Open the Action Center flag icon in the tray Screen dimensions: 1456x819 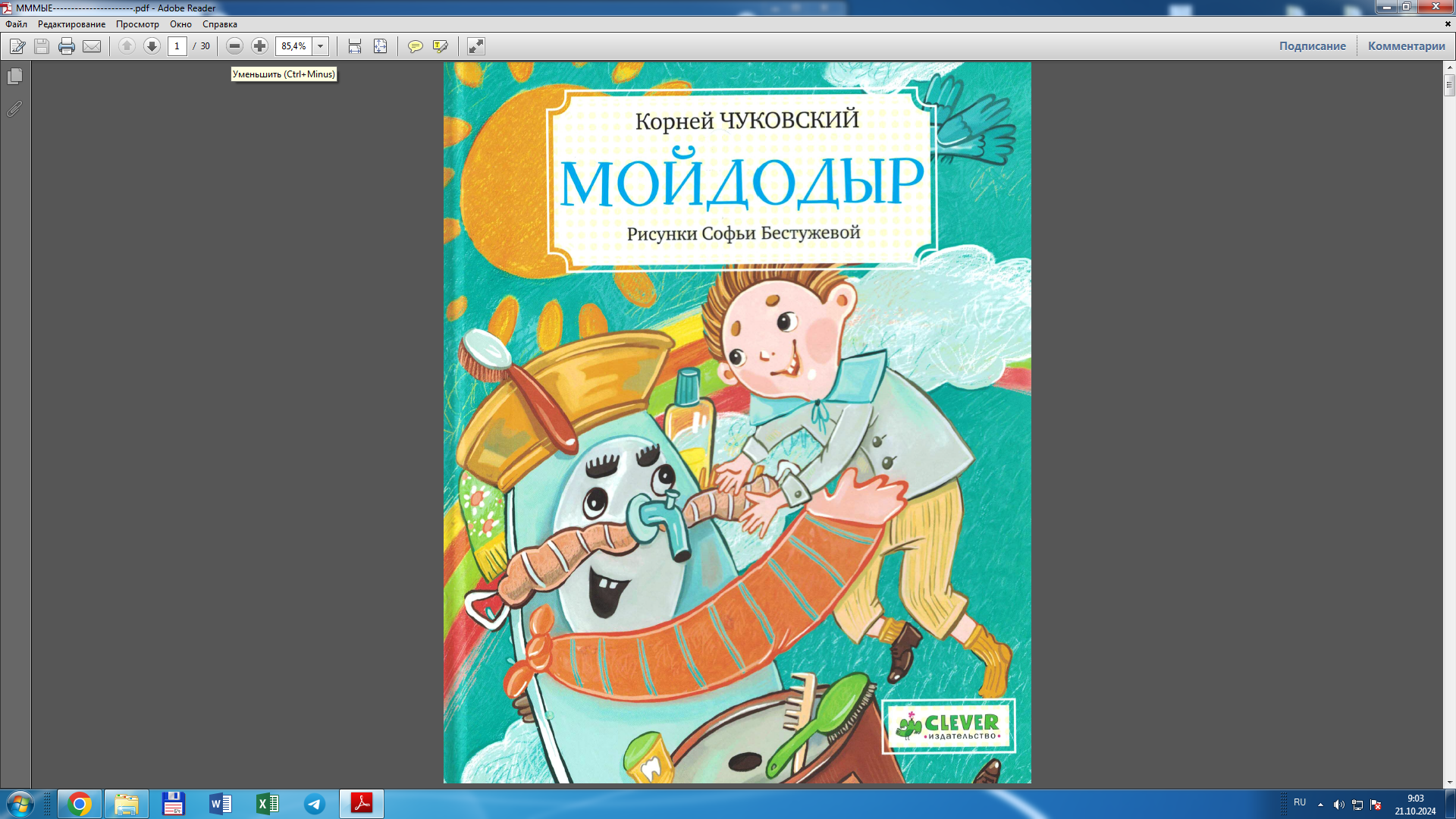click(1376, 805)
